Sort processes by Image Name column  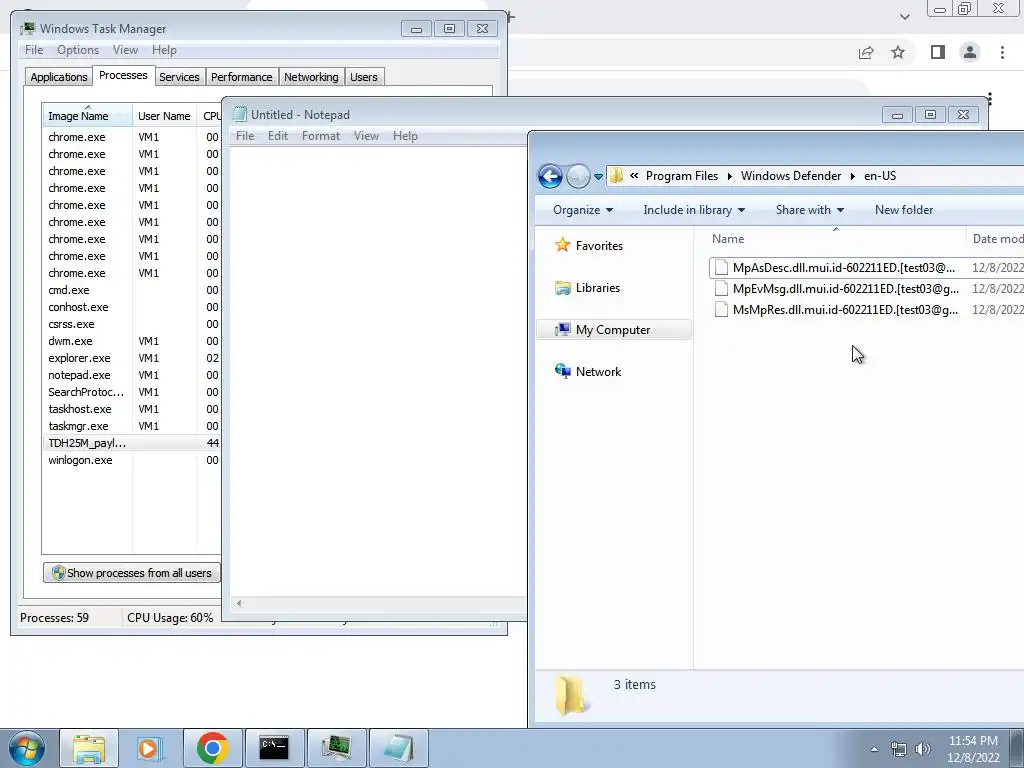[x=88, y=116]
